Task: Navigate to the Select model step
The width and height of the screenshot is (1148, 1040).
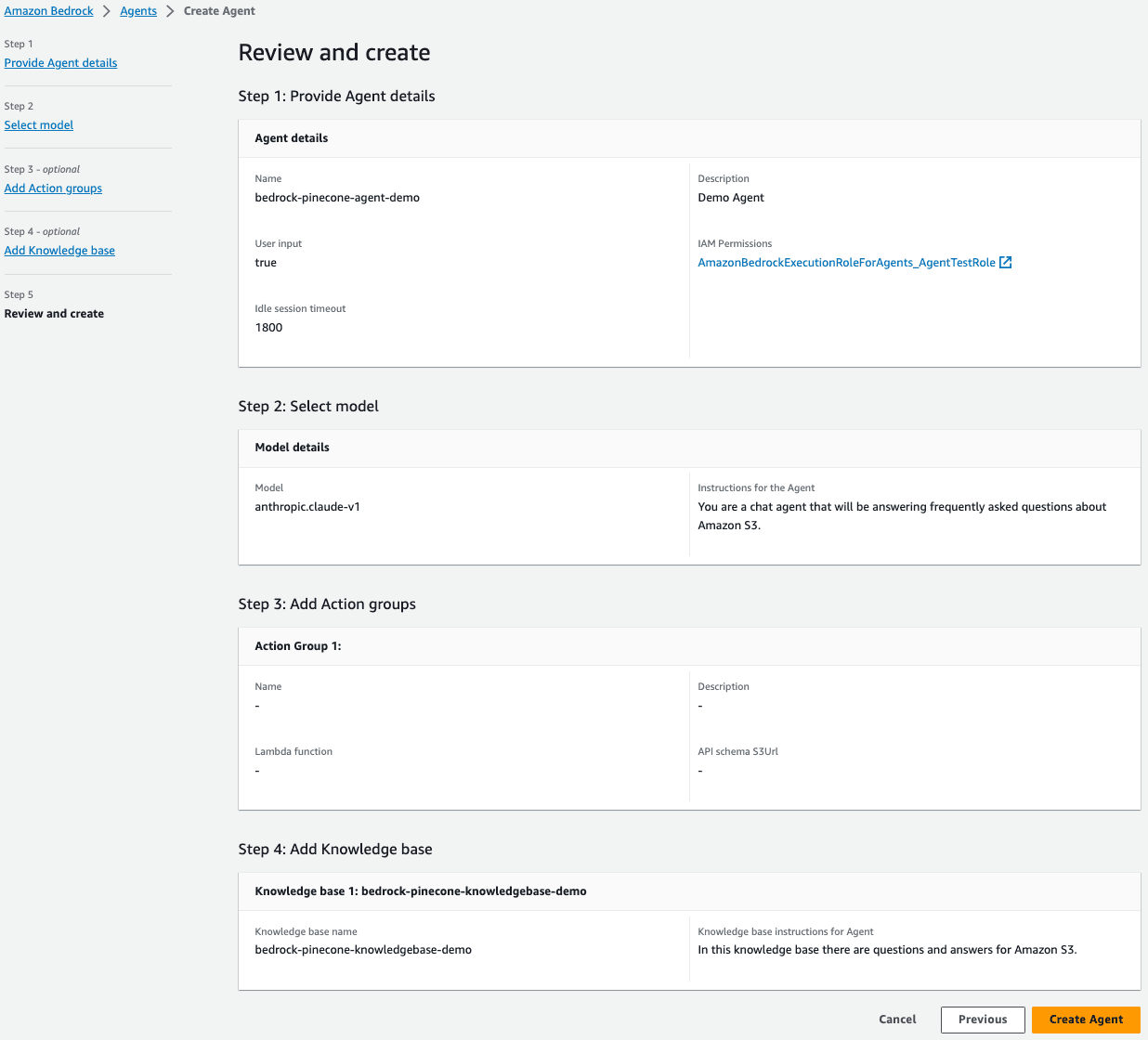Action: pos(39,125)
